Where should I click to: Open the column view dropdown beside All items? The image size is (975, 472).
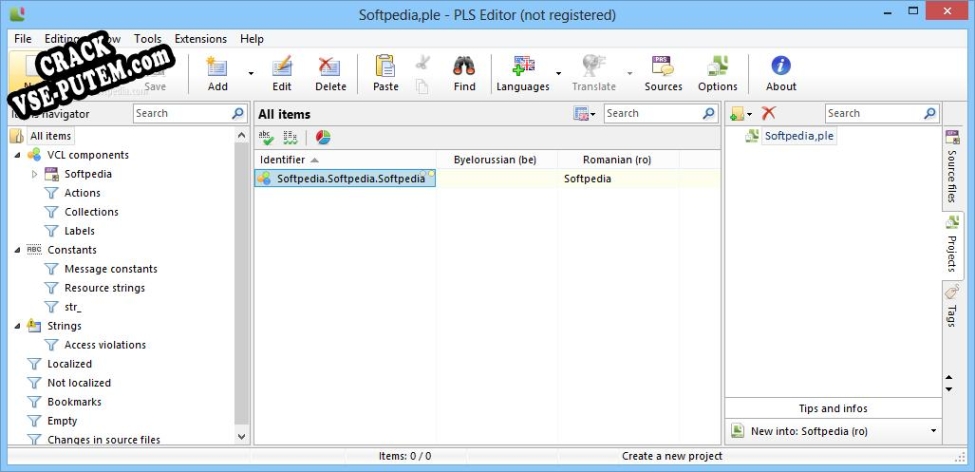click(585, 114)
